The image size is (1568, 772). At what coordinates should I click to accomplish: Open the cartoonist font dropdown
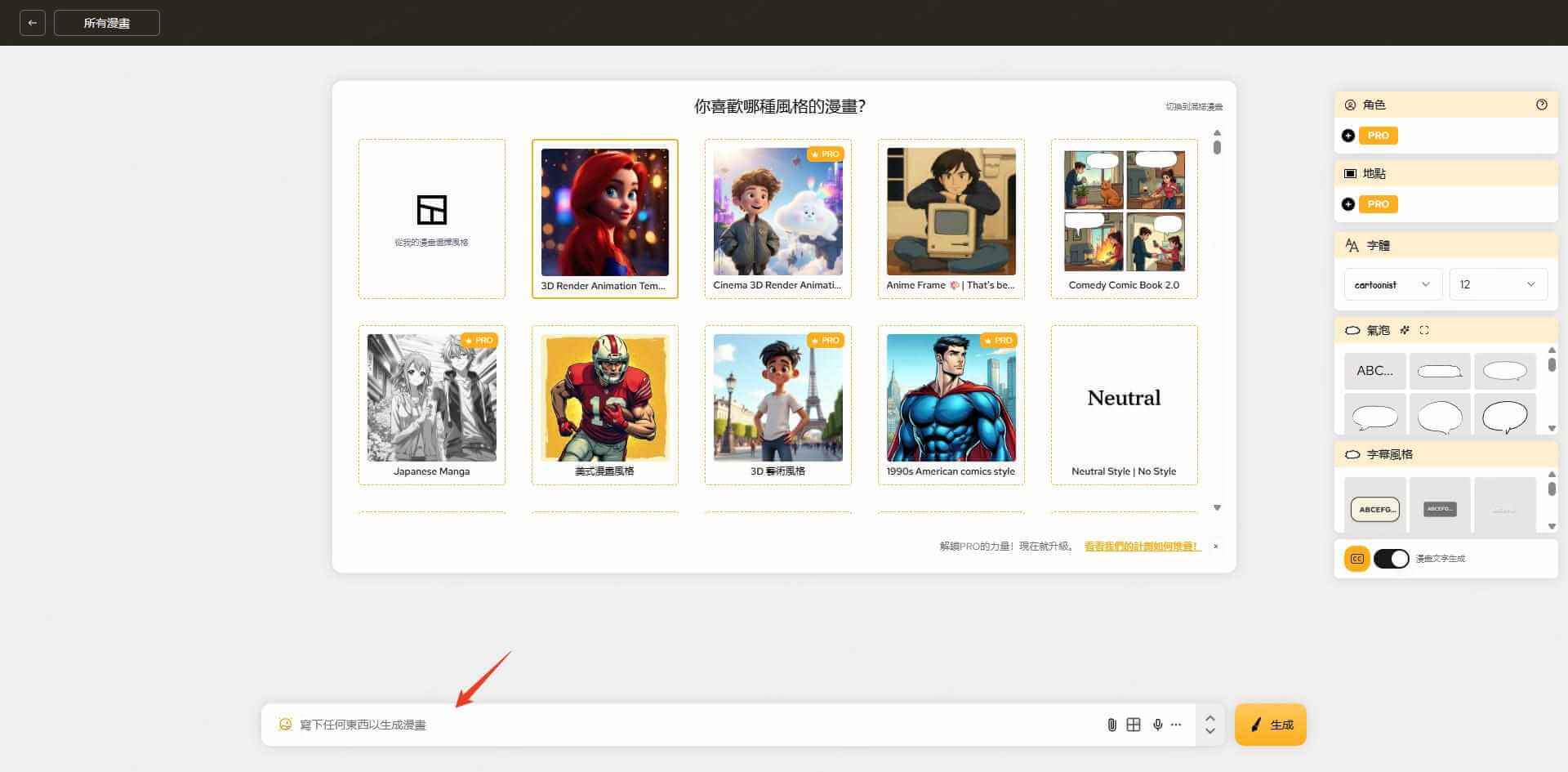[1392, 284]
